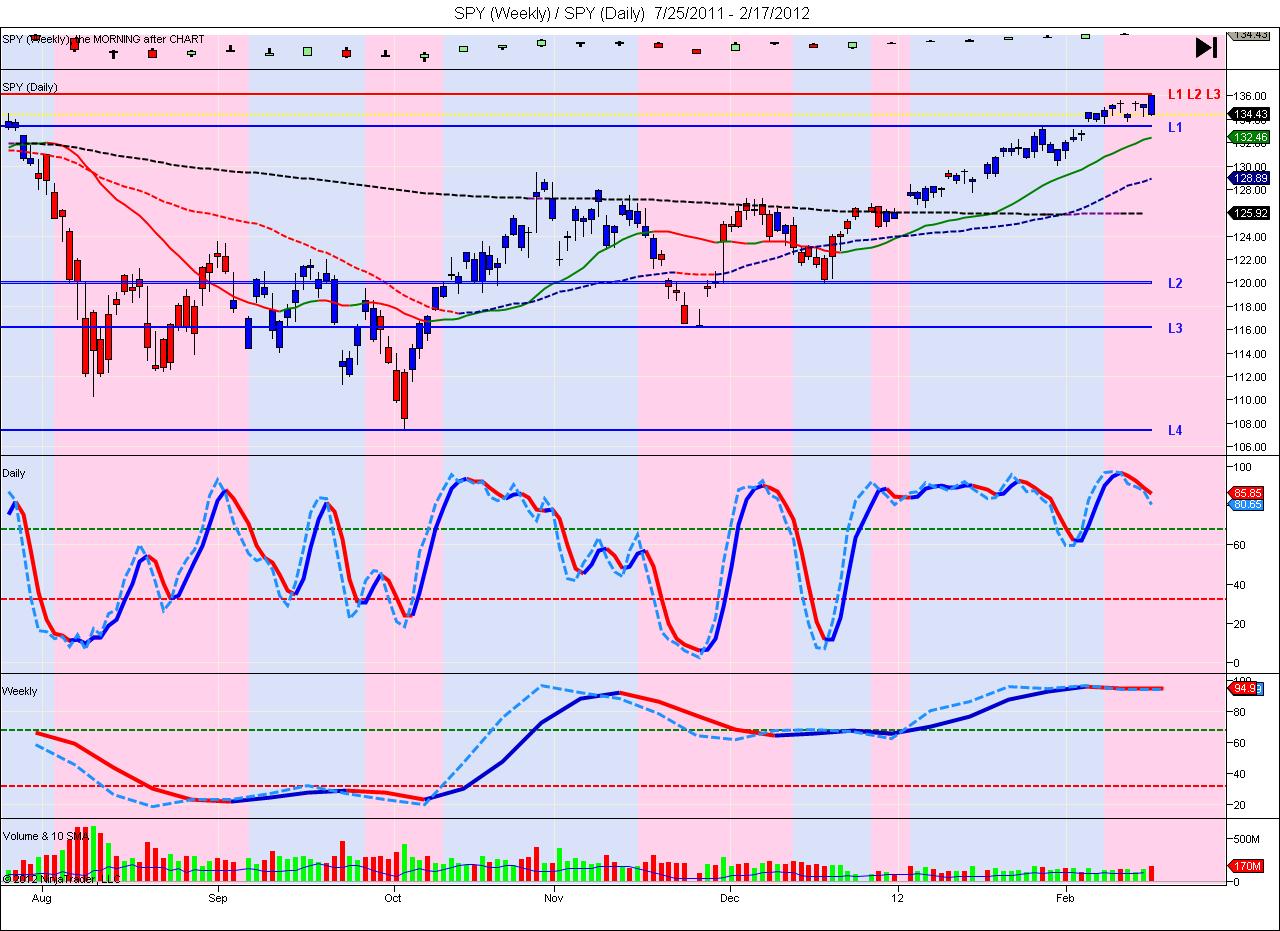Click the "Dec" date axis label
Viewport: 1280px width, 931px height.
tap(729, 898)
